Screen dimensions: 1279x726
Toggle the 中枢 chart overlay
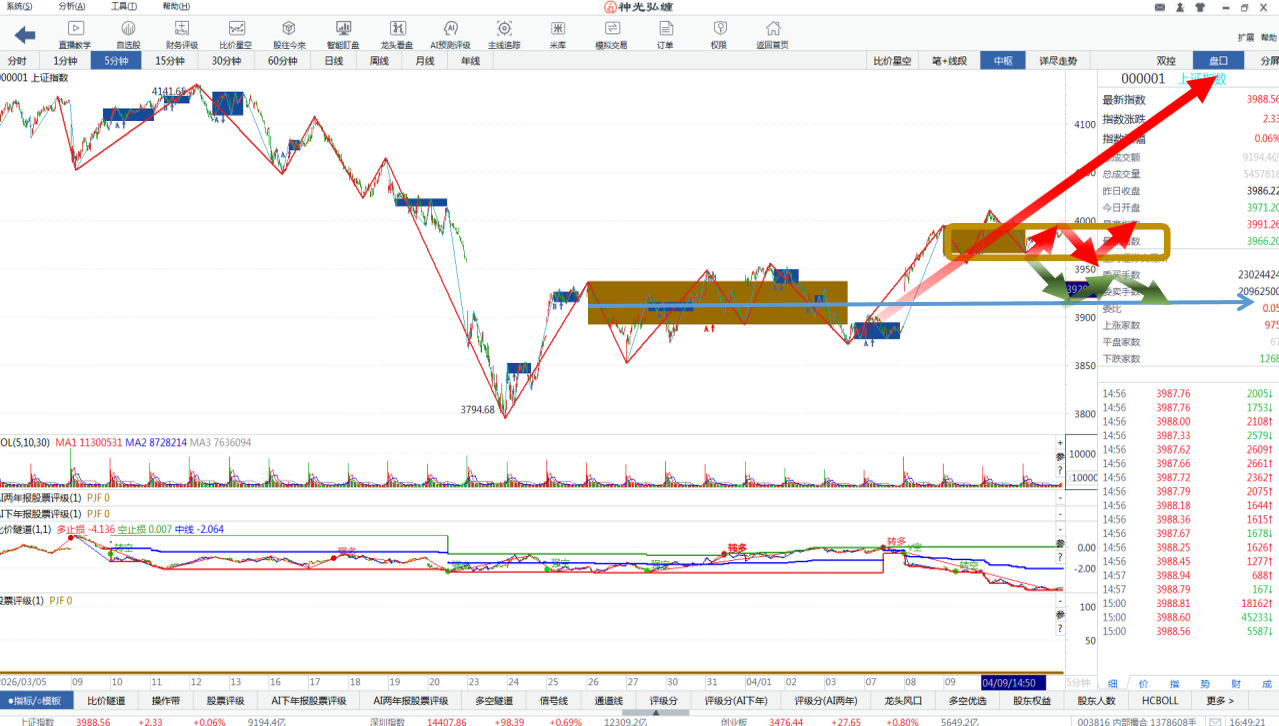[x=1003, y=61]
